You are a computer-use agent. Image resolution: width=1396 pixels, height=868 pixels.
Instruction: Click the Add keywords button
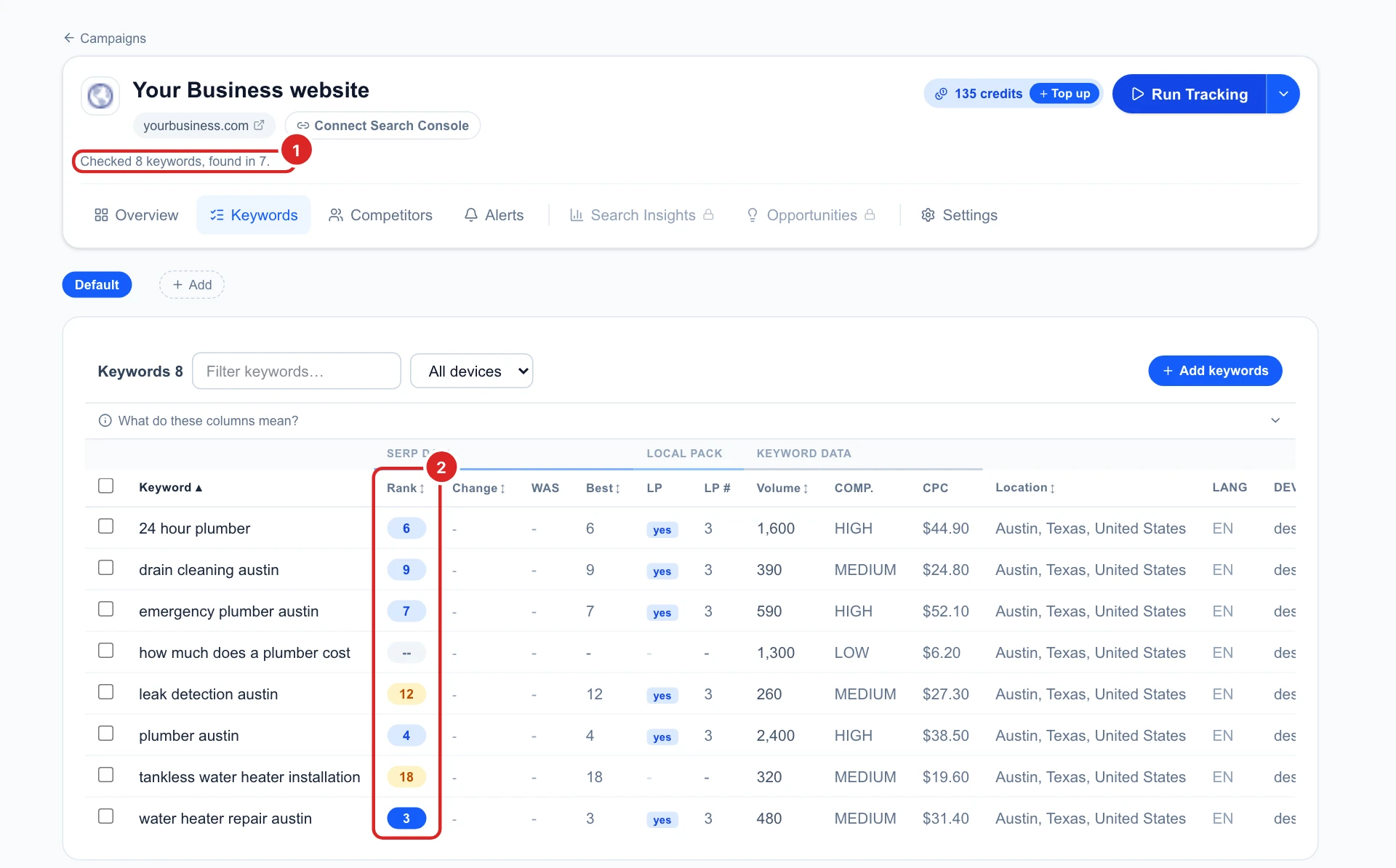(1215, 371)
